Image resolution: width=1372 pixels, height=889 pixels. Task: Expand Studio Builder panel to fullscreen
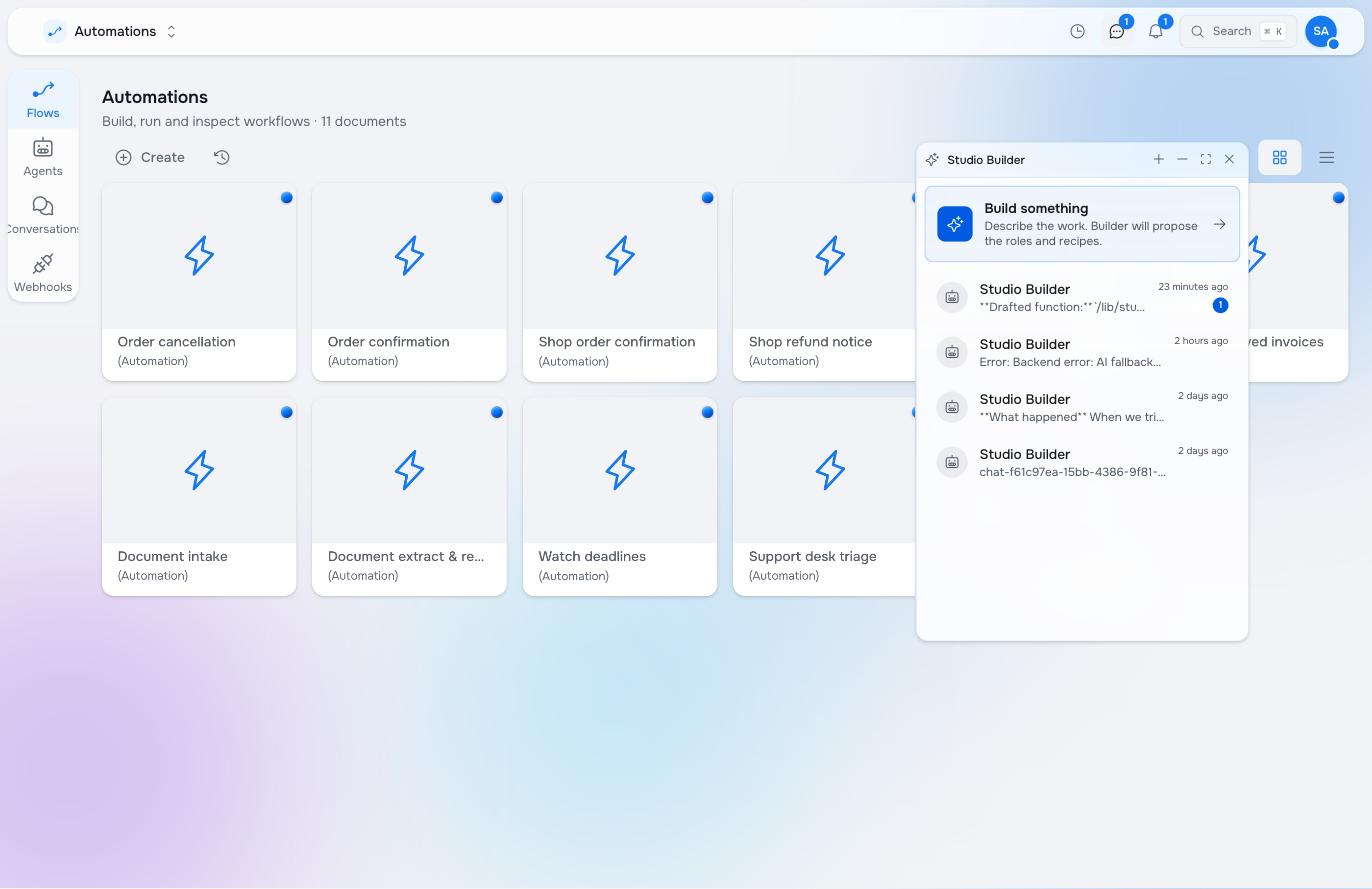click(1206, 159)
